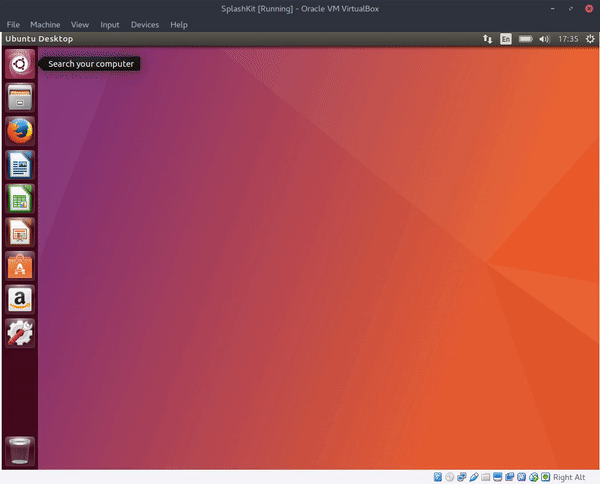The width and height of the screenshot is (600, 484).
Task: Close the SplashKit VirtualBox window
Action: pos(589,8)
